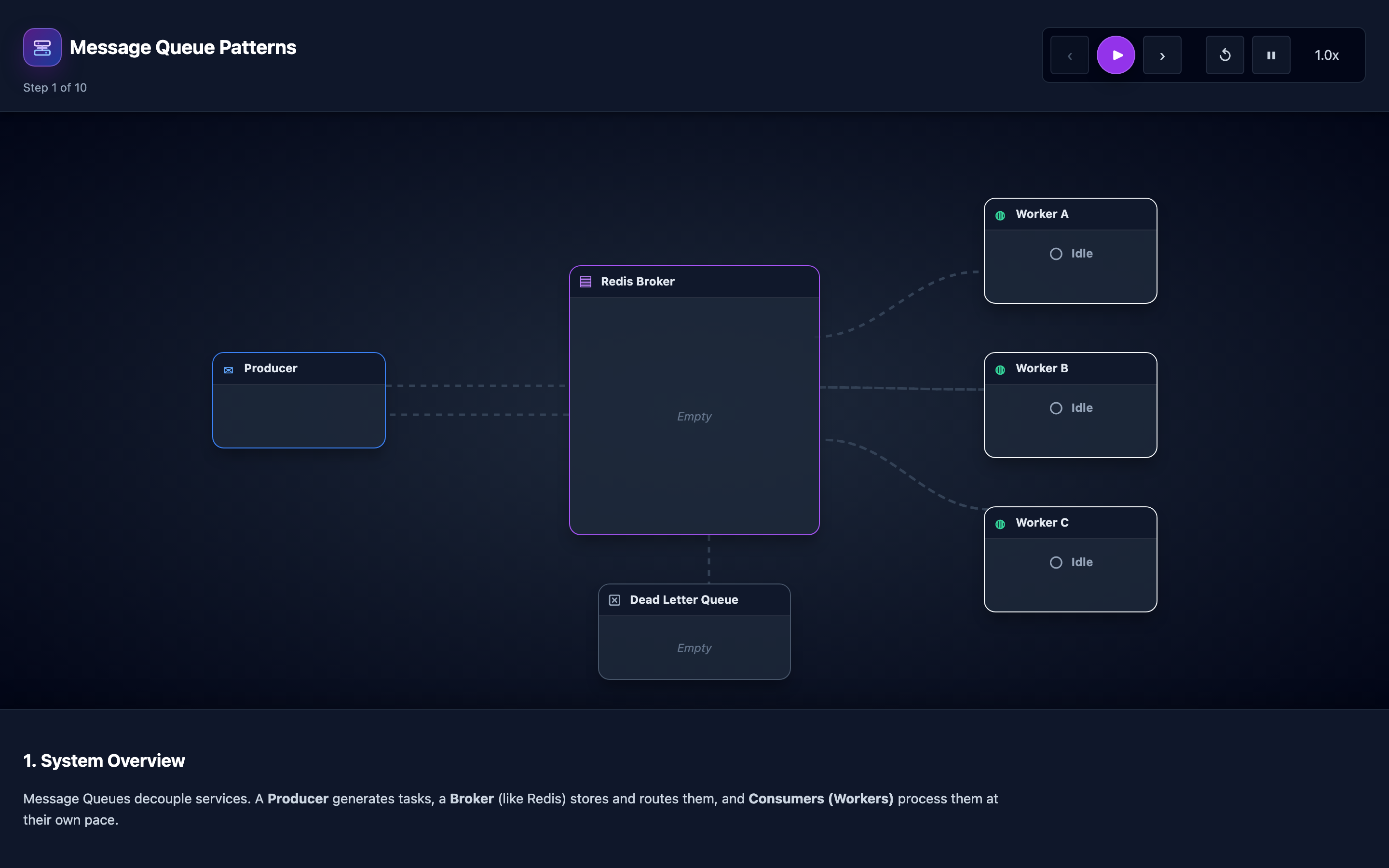Image resolution: width=1389 pixels, height=868 pixels.
Task: Click the empty body of Producer node
Action: click(x=299, y=416)
